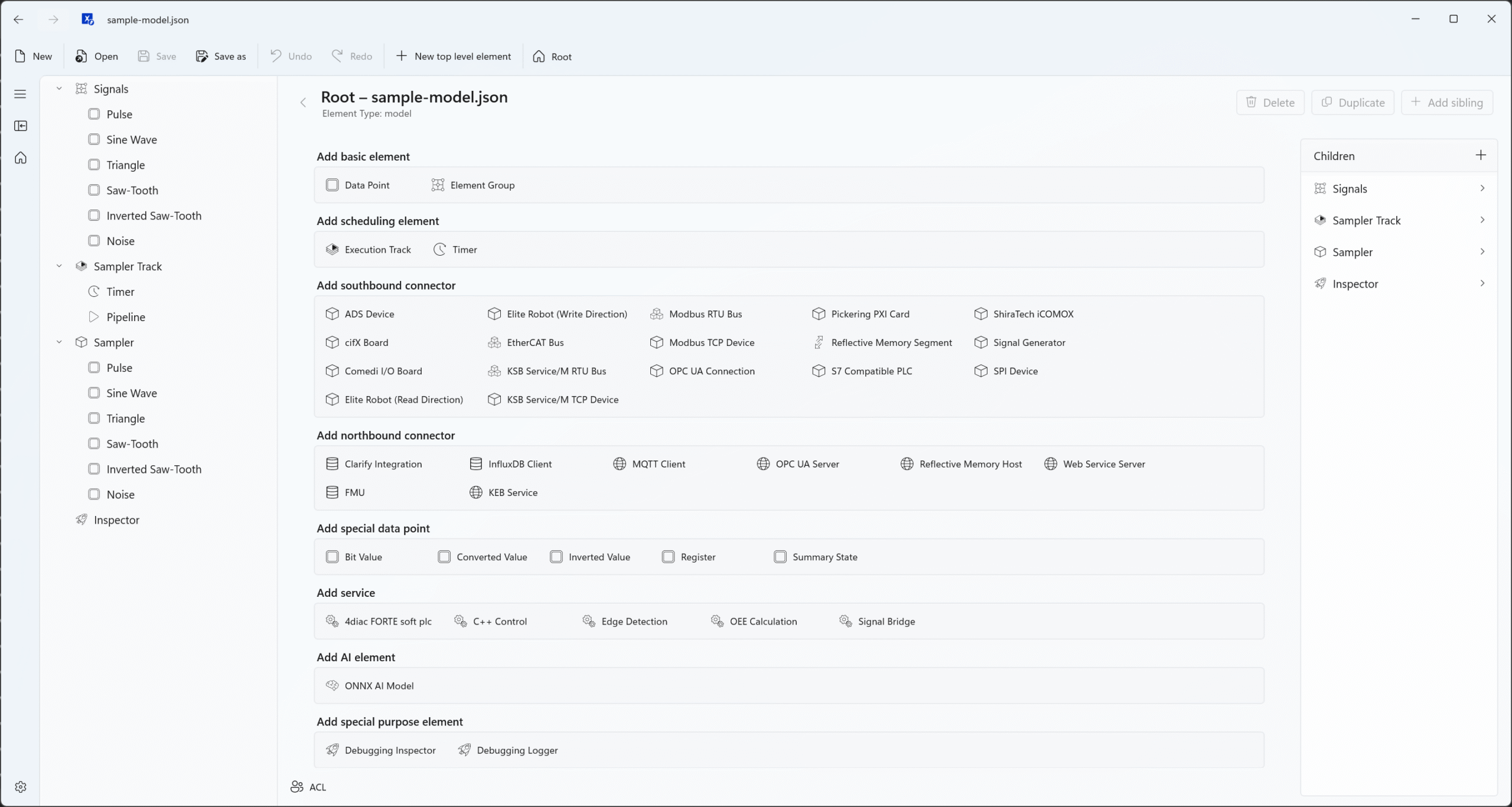Click the Pulse checkbox under Signals
The image size is (1512, 807).
tap(94, 114)
